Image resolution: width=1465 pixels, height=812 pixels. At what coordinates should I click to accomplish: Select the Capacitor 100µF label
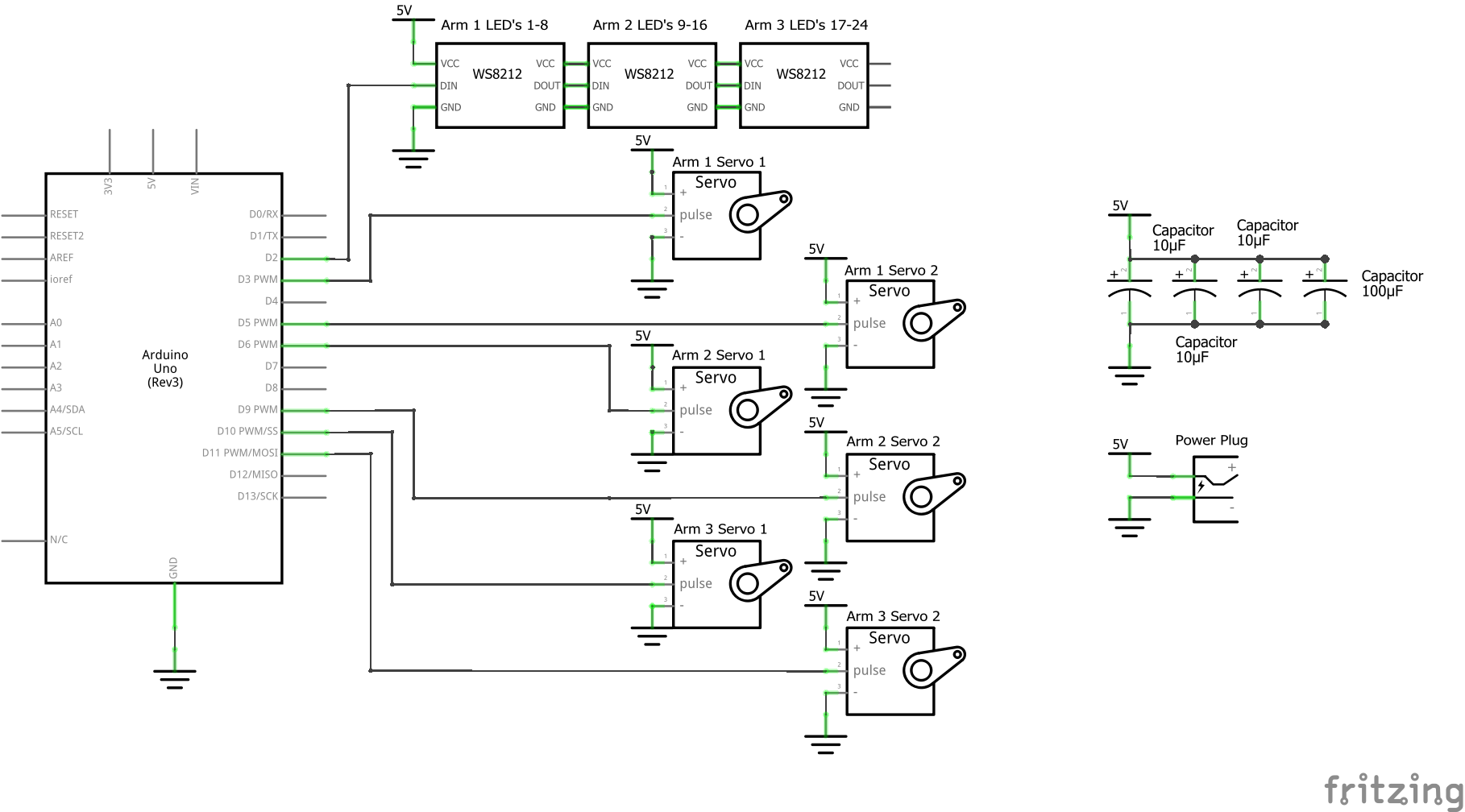point(1392,284)
